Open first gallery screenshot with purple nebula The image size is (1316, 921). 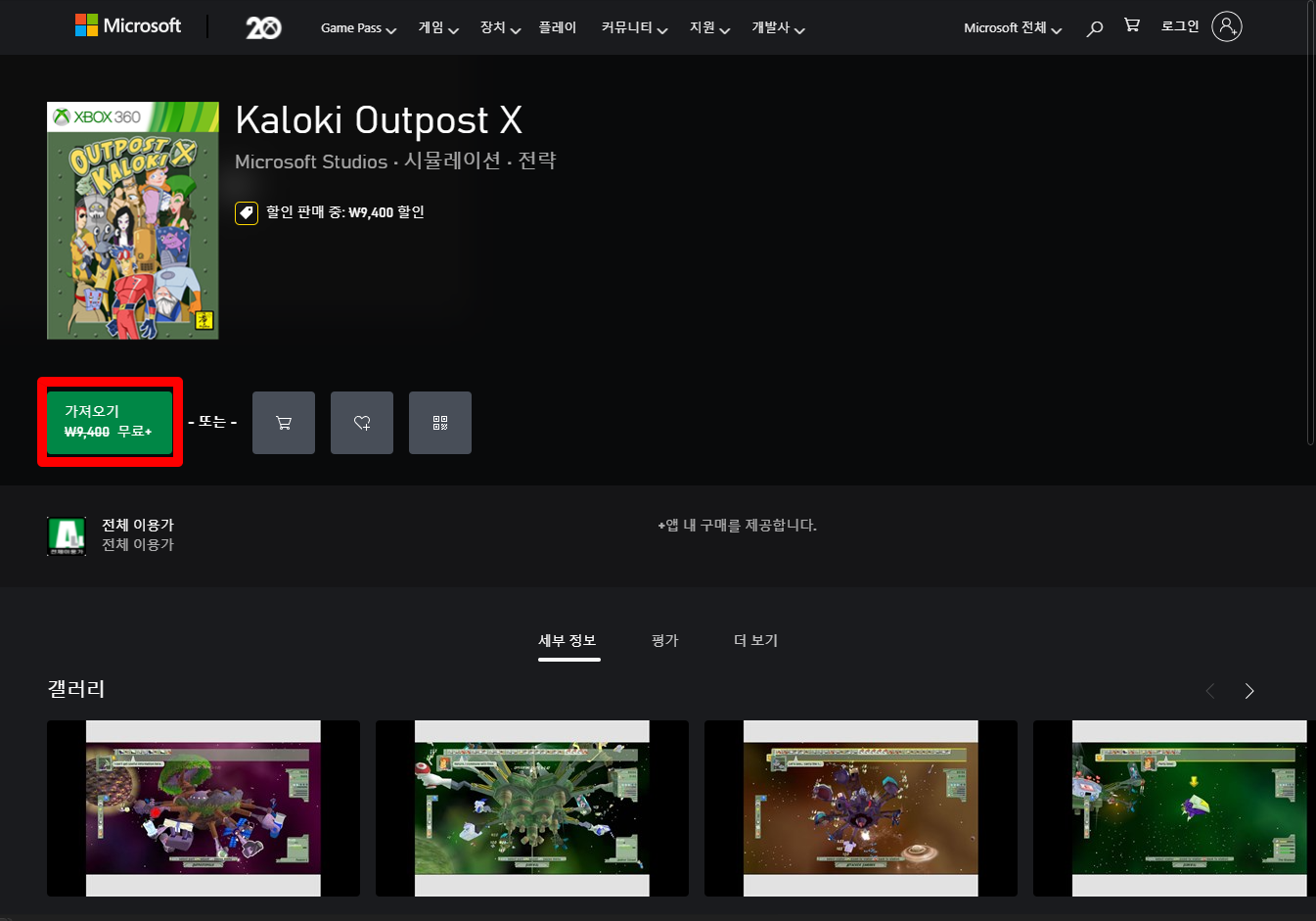click(x=204, y=808)
